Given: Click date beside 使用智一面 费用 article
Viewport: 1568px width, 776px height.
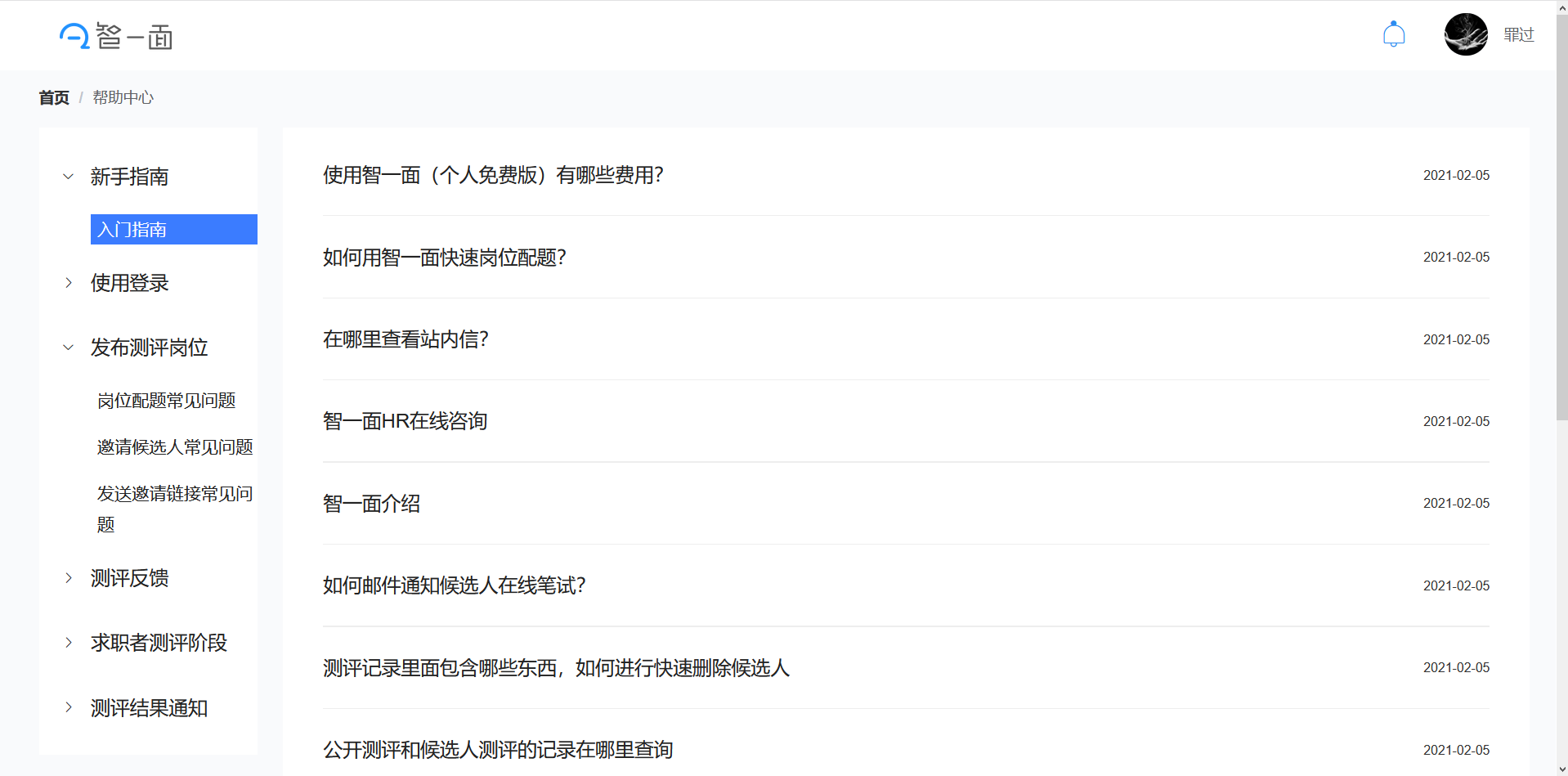Looking at the screenshot, I should 1456,175.
